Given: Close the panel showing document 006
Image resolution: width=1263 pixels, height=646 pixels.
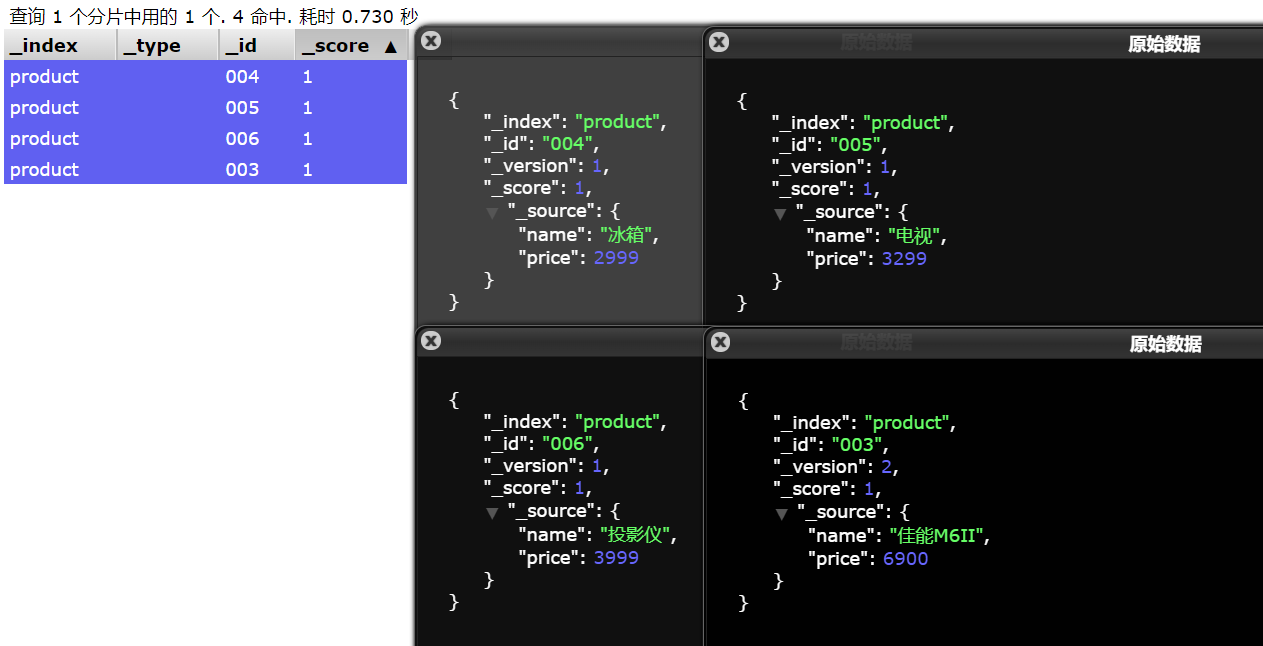Looking at the screenshot, I should tap(431, 341).
